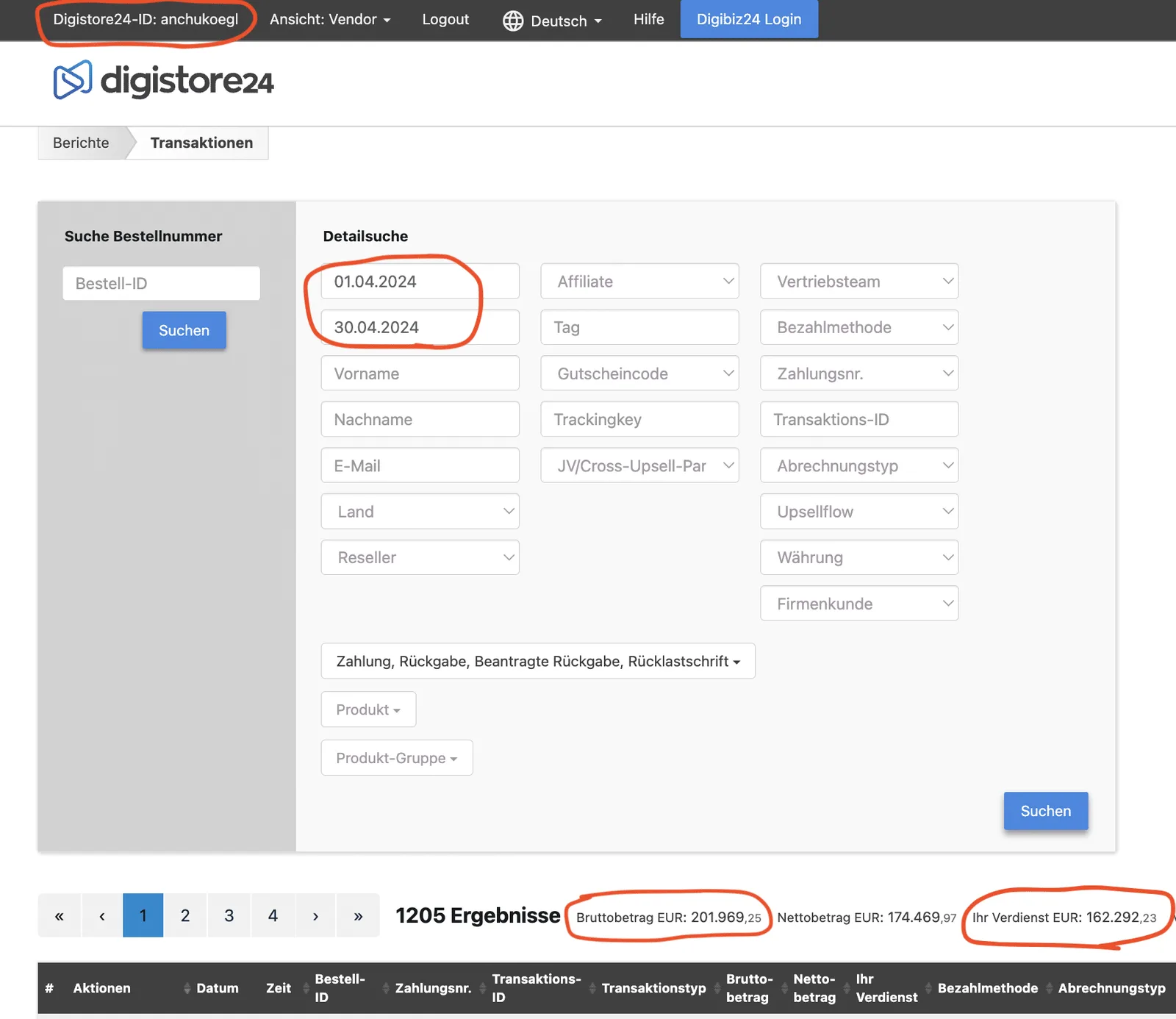Sort table by Transaktionstyp column
This screenshot has width=1176, height=1019.
[x=653, y=988]
